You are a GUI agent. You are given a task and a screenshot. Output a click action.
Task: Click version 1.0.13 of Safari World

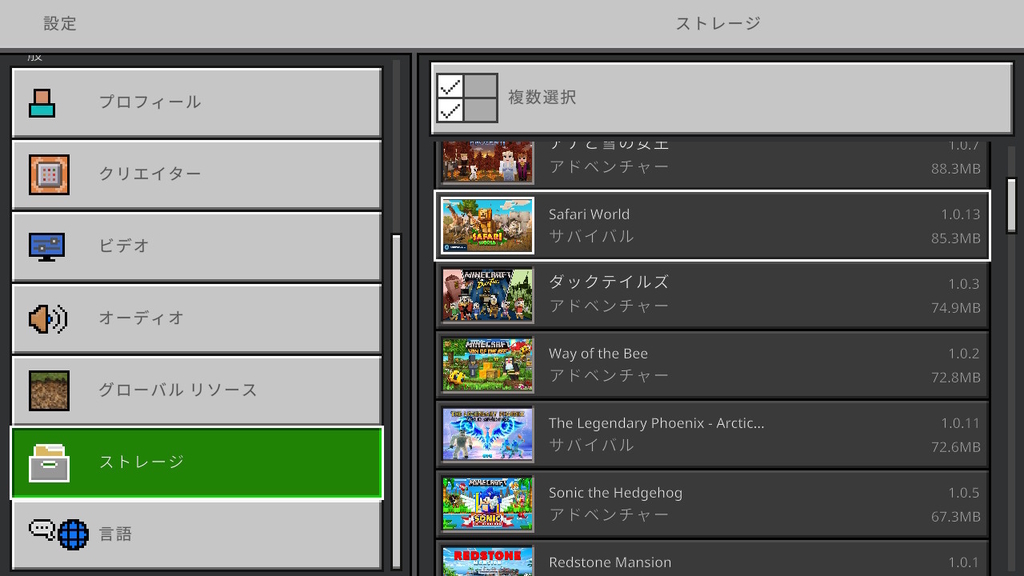tap(960, 214)
